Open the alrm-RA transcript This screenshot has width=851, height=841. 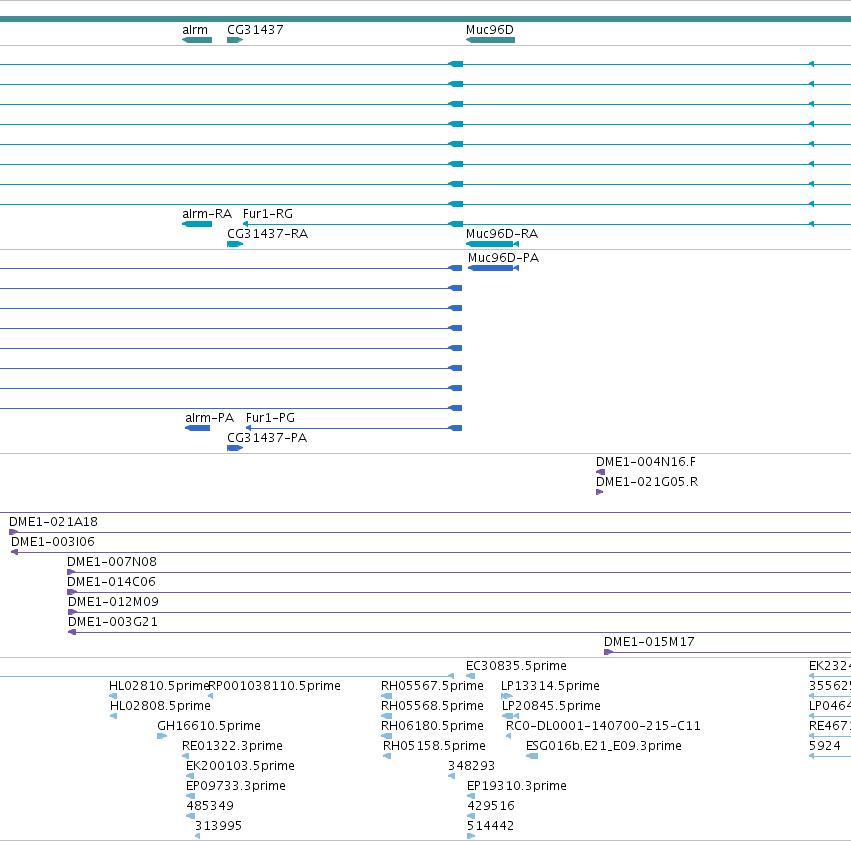click(x=197, y=224)
